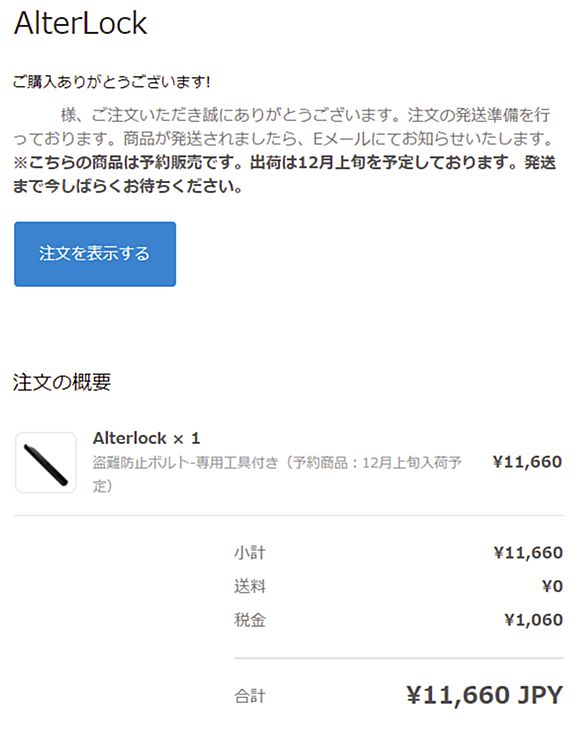The height and width of the screenshot is (737, 586).
Task: Click the total ¥11,660 JPY
Action: point(484,695)
